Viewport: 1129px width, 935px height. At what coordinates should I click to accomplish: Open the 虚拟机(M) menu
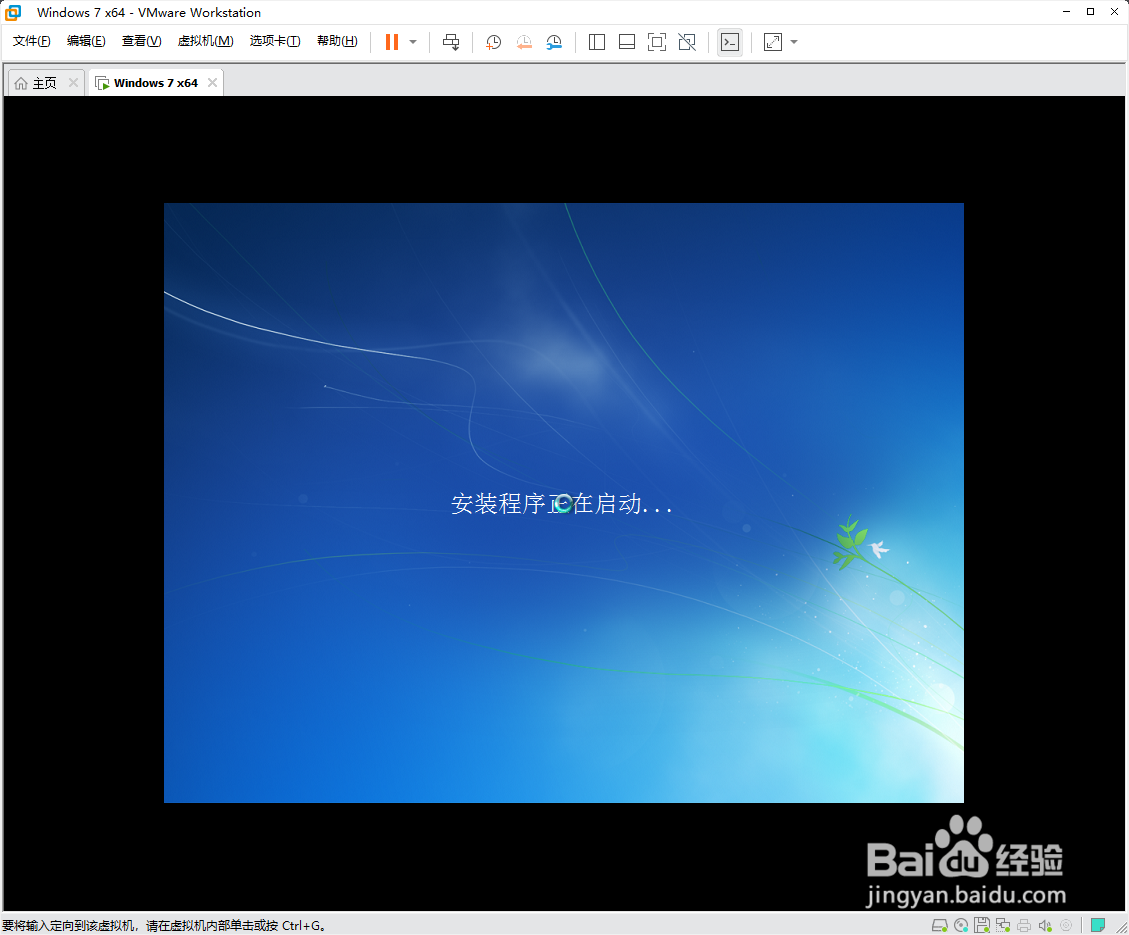pyautogui.click(x=205, y=41)
